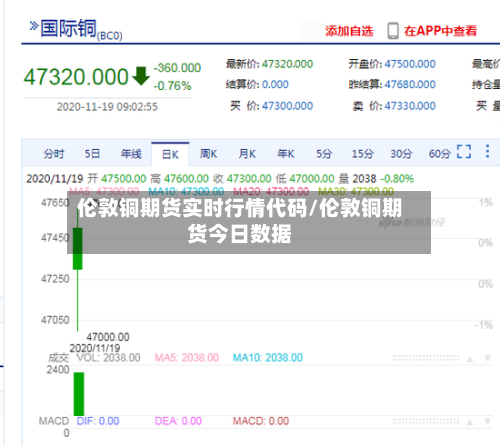Click 开盘价 value 47500.000
Viewport: 500px width, 446px height.
point(410,64)
